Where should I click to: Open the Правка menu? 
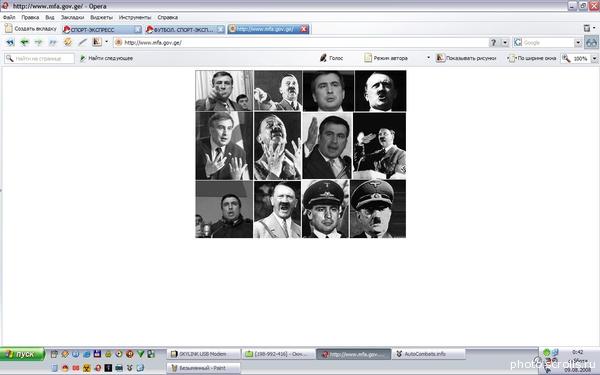(x=30, y=17)
